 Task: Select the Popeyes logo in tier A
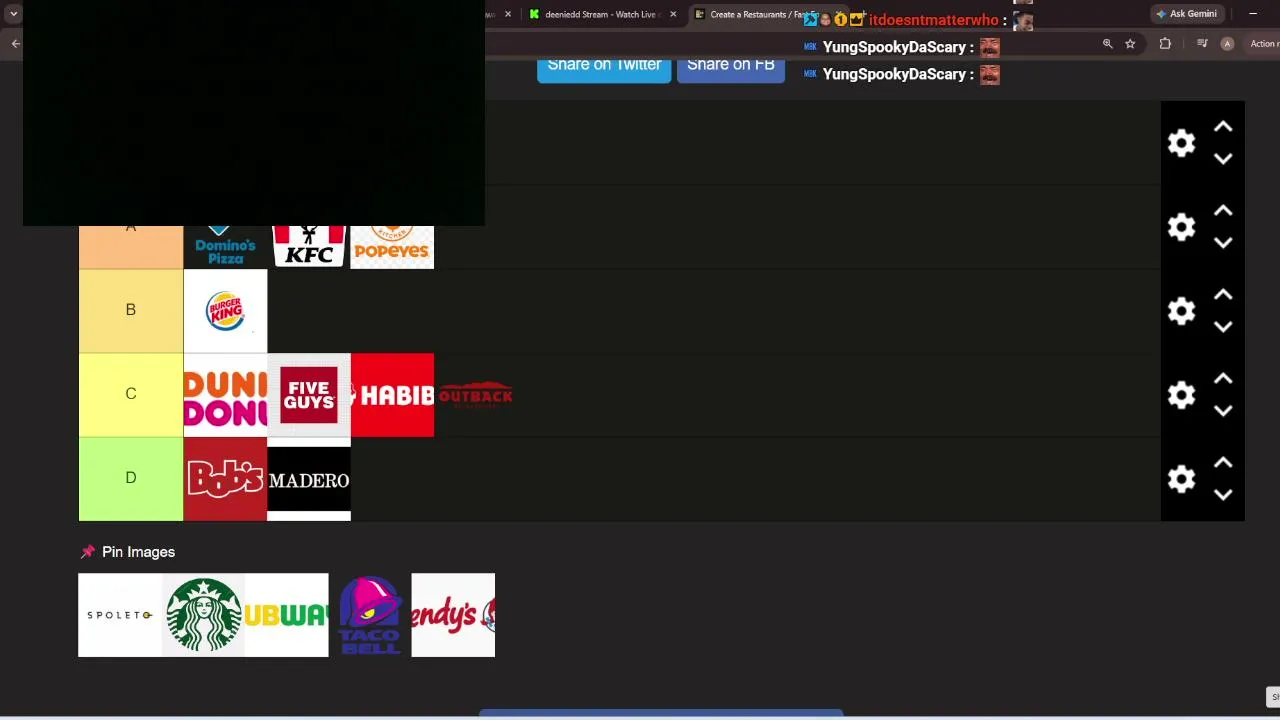point(392,247)
